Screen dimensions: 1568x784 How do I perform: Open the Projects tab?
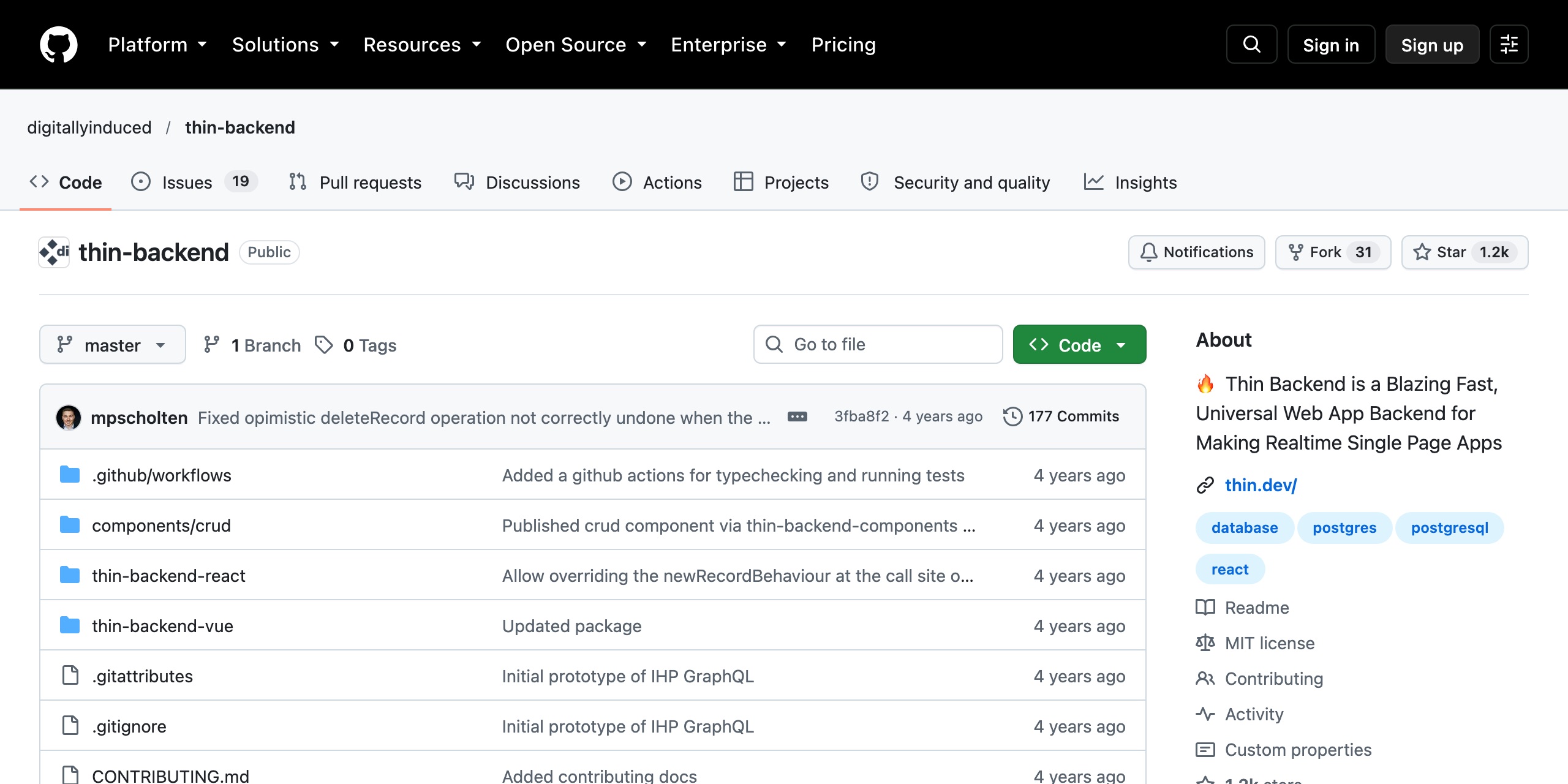781,182
